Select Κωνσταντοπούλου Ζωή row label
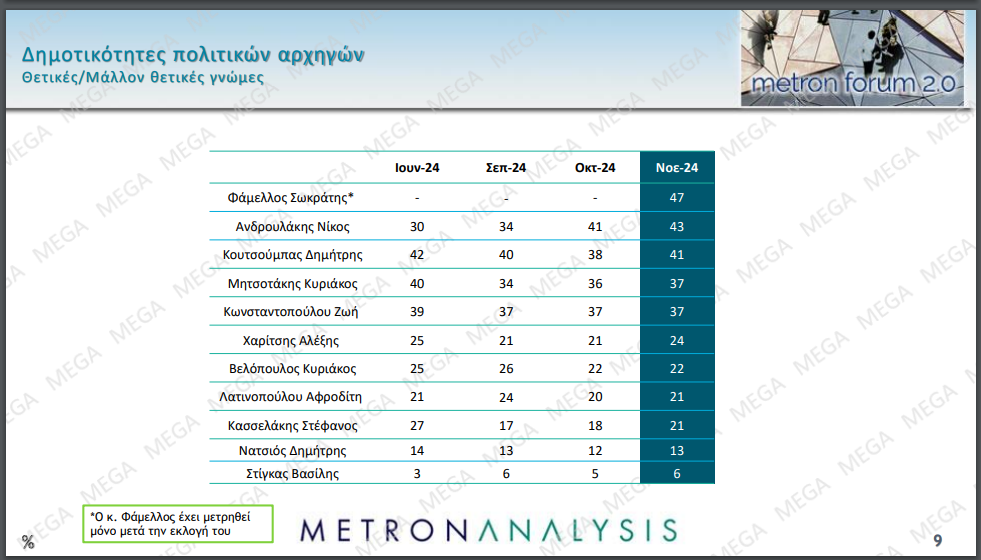This screenshot has height=560, width=981. (291, 312)
